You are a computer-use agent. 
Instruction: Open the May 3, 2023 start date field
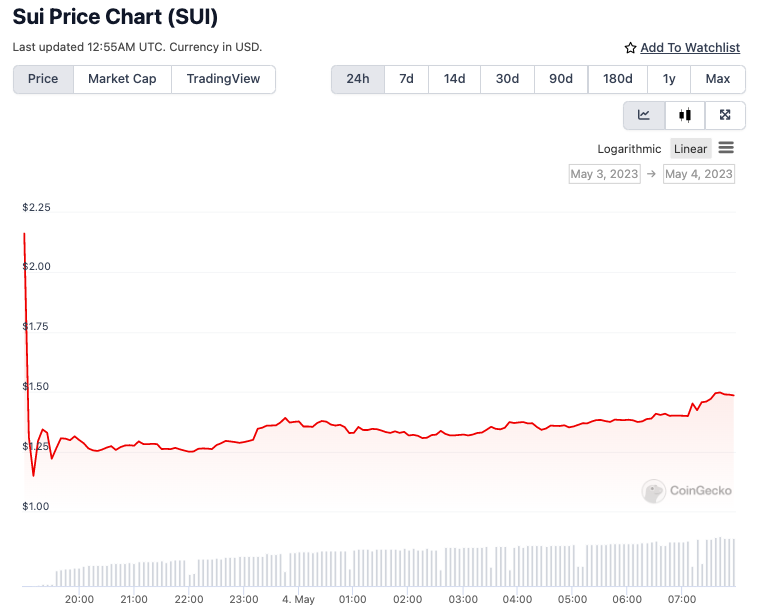[x=604, y=174]
